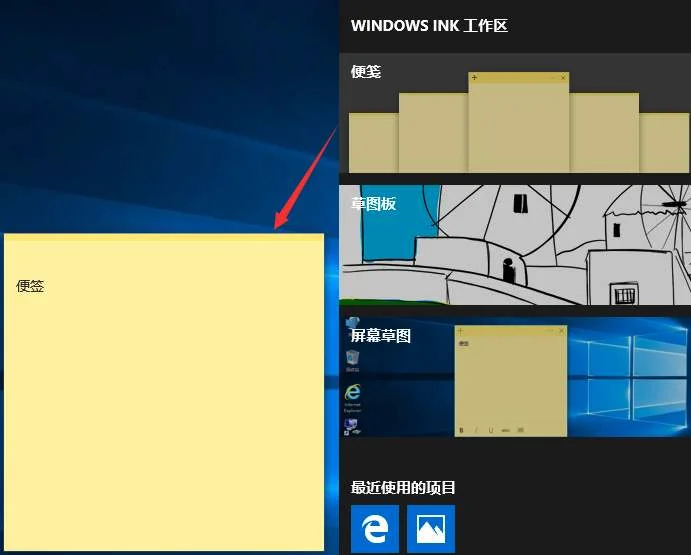Click the WINDOWS INK 工作区 heading
This screenshot has height=555, width=691.
(429, 26)
